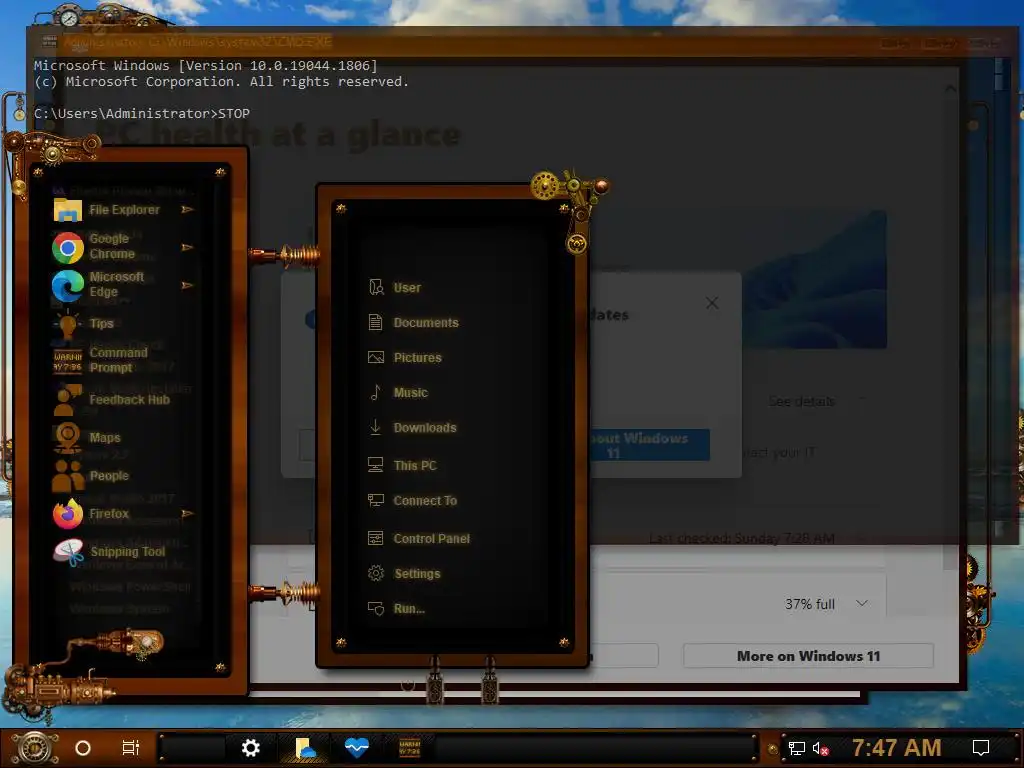Click the steampunk Start button
Screen dimensions: 1024x768
click(x=35, y=748)
